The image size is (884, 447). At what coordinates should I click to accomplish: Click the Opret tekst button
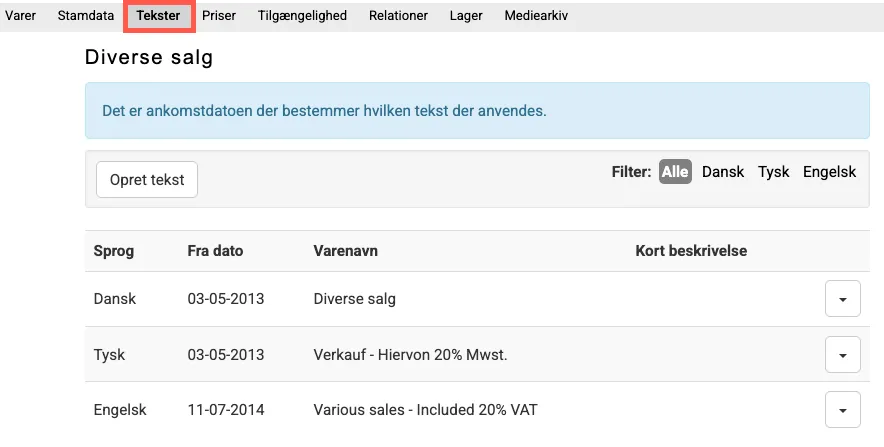pyautogui.click(x=147, y=180)
